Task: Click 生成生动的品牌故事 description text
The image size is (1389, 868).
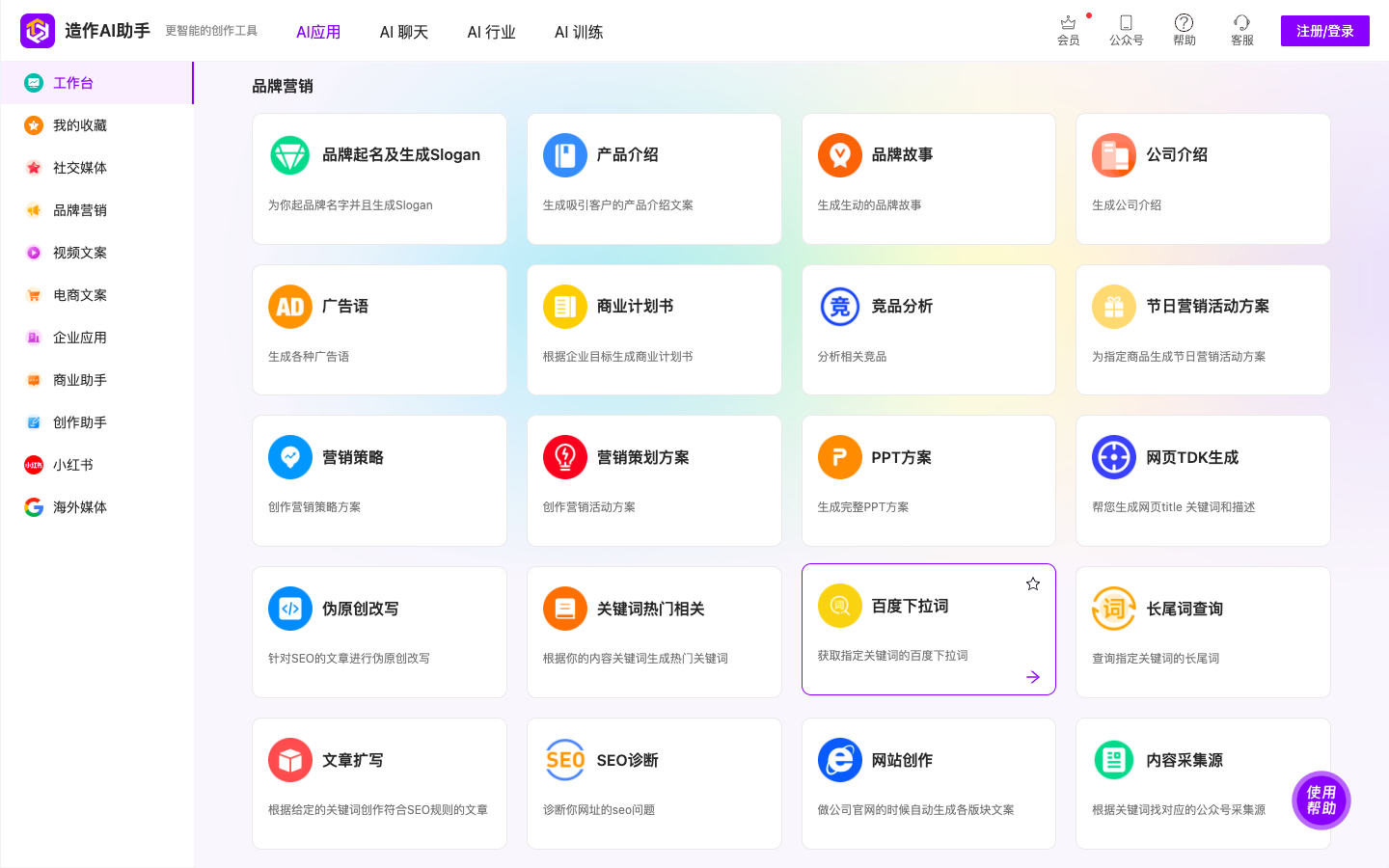Action: click(x=870, y=205)
